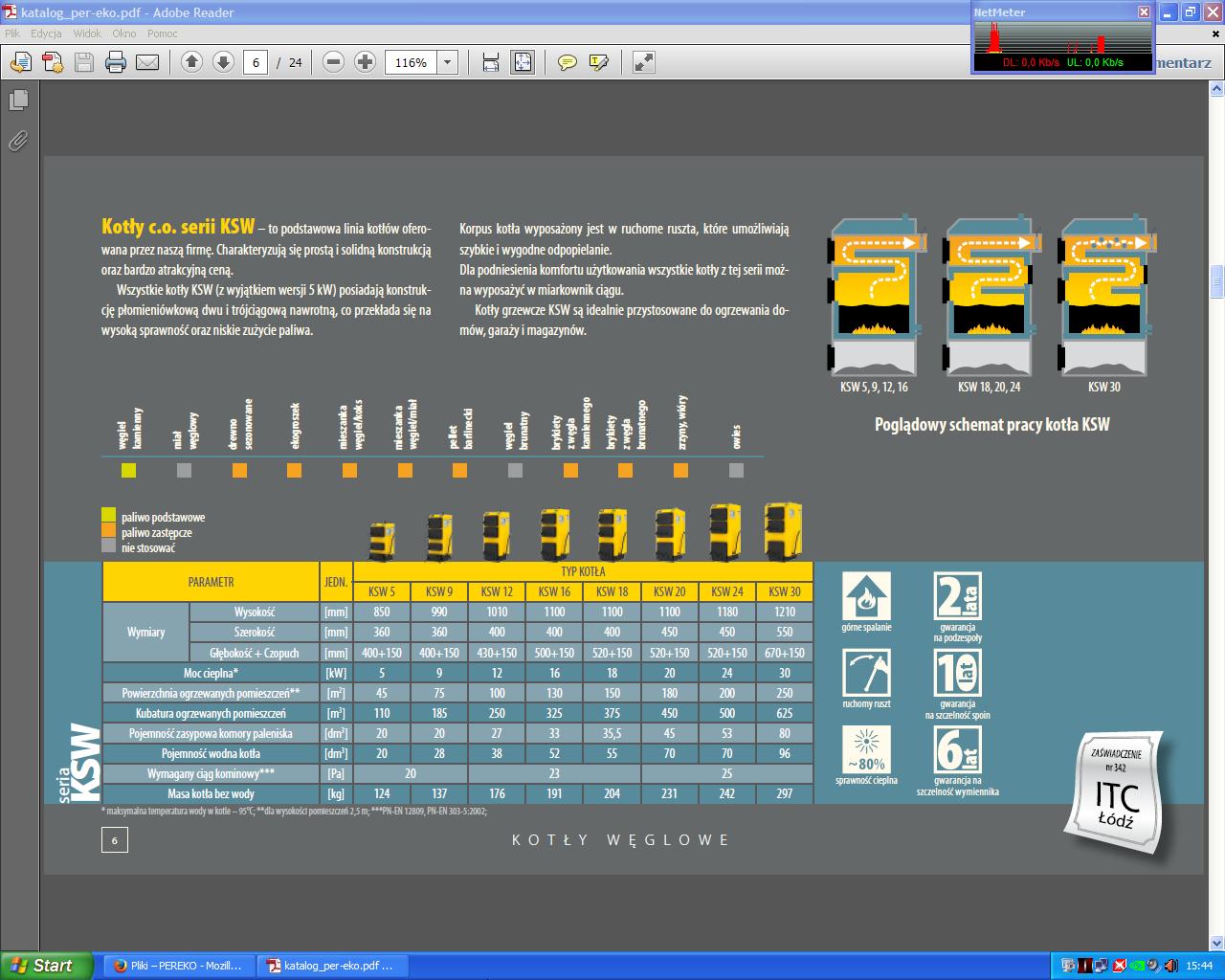1225x980 pixels.
Task: Go to the previous page arrow
Action: coord(191,62)
